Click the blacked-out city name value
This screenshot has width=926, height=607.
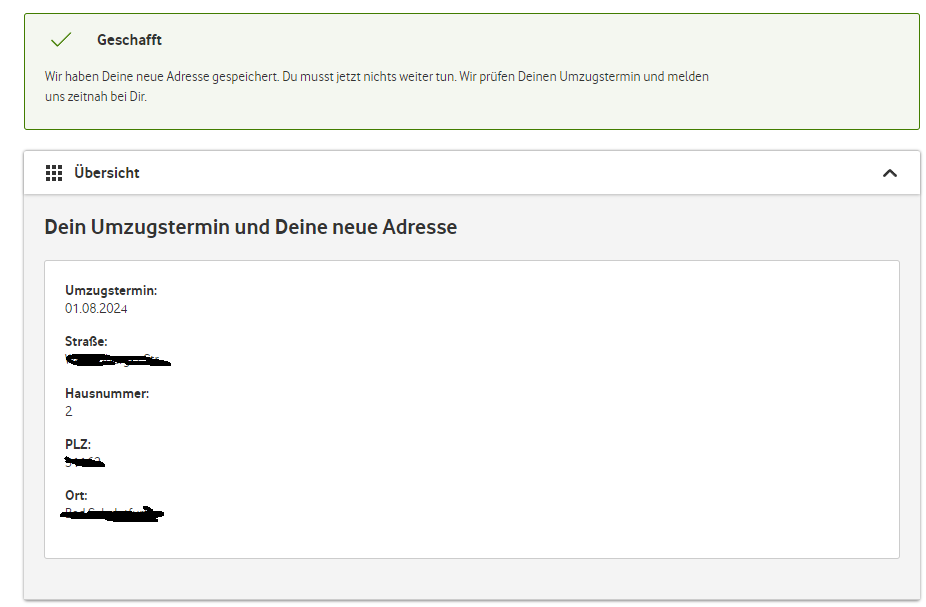coord(112,514)
